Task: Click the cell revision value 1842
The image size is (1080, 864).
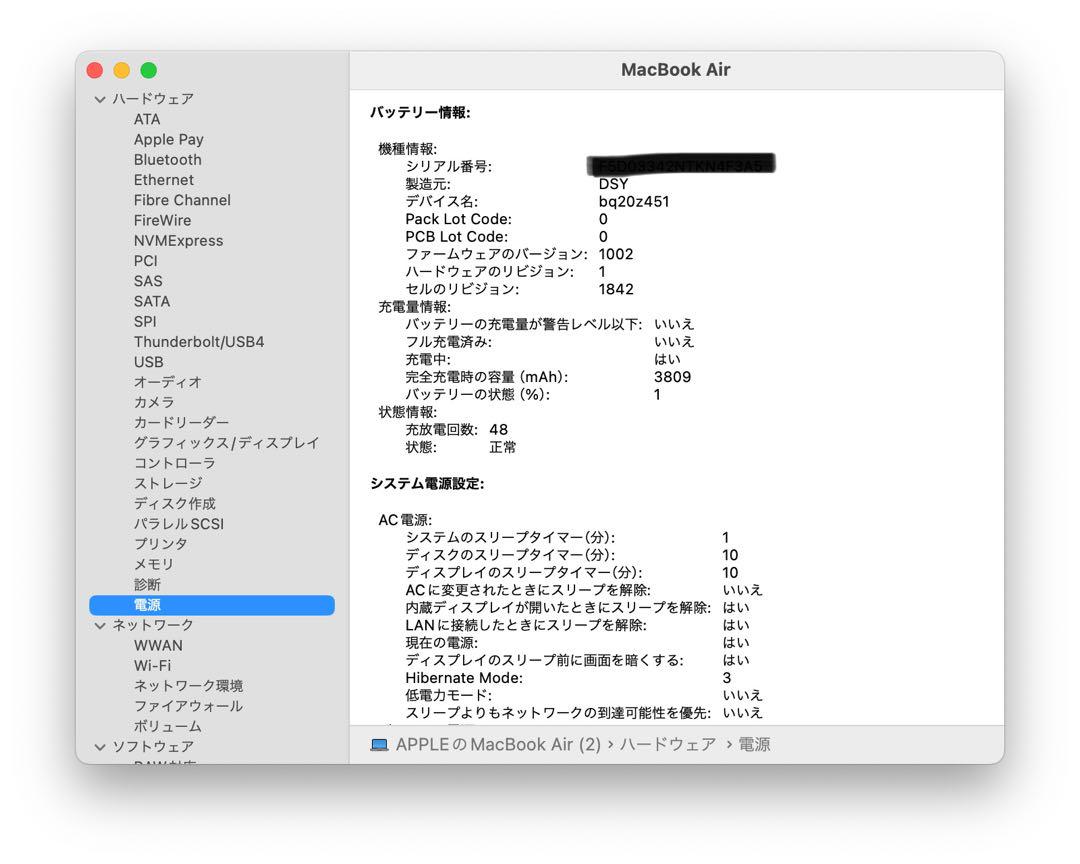Action: tap(616, 289)
